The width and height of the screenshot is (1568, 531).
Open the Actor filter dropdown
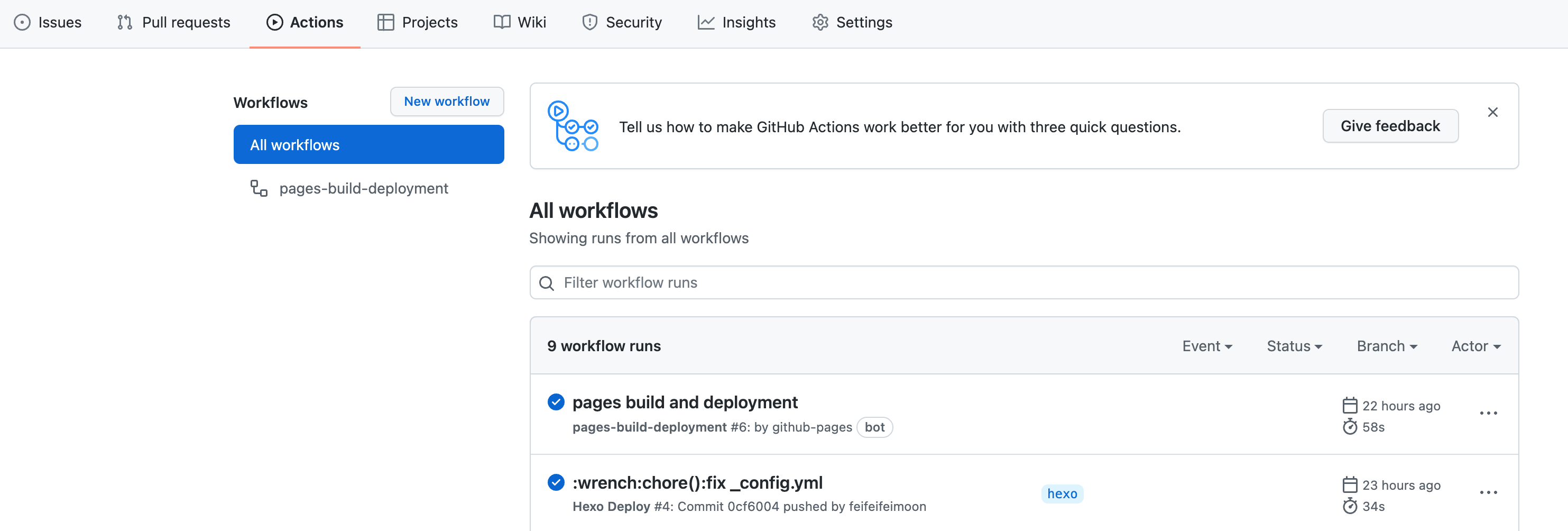[1475, 346]
